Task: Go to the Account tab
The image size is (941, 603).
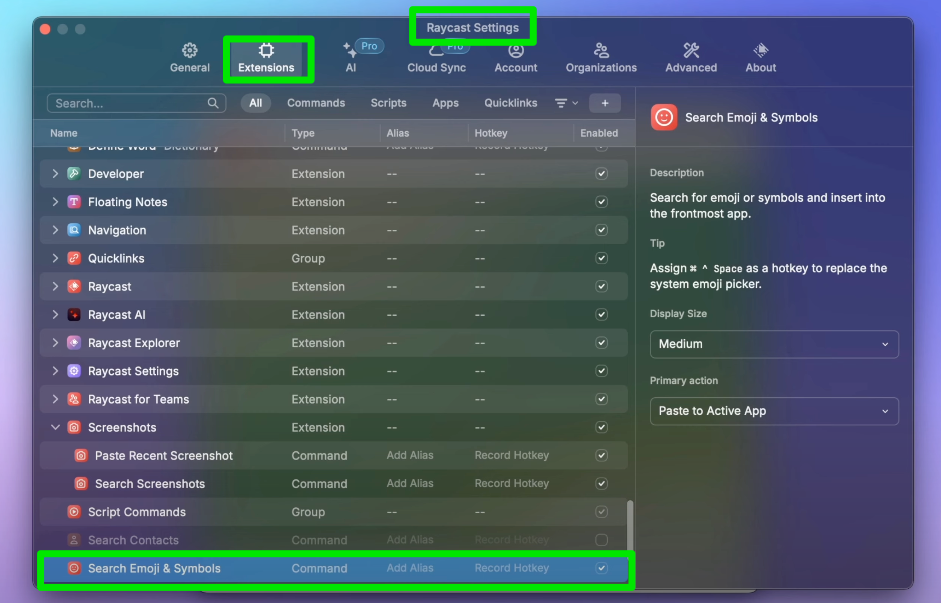Action: pyautogui.click(x=516, y=58)
